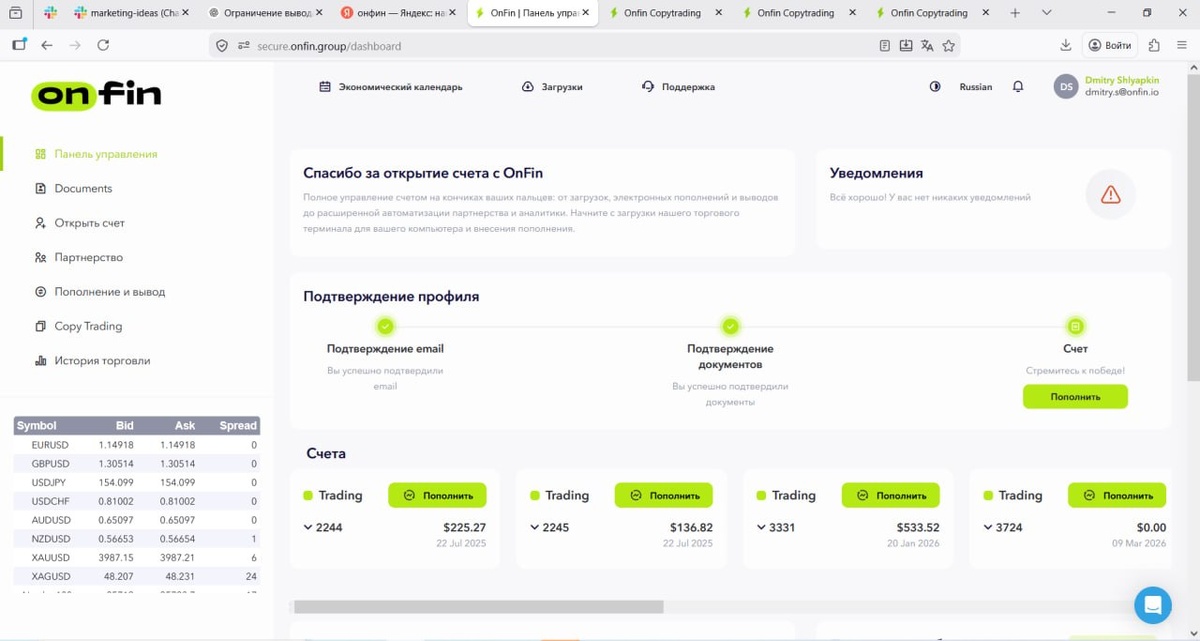
Task: Reload the page in the browser
Action: (103, 45)
